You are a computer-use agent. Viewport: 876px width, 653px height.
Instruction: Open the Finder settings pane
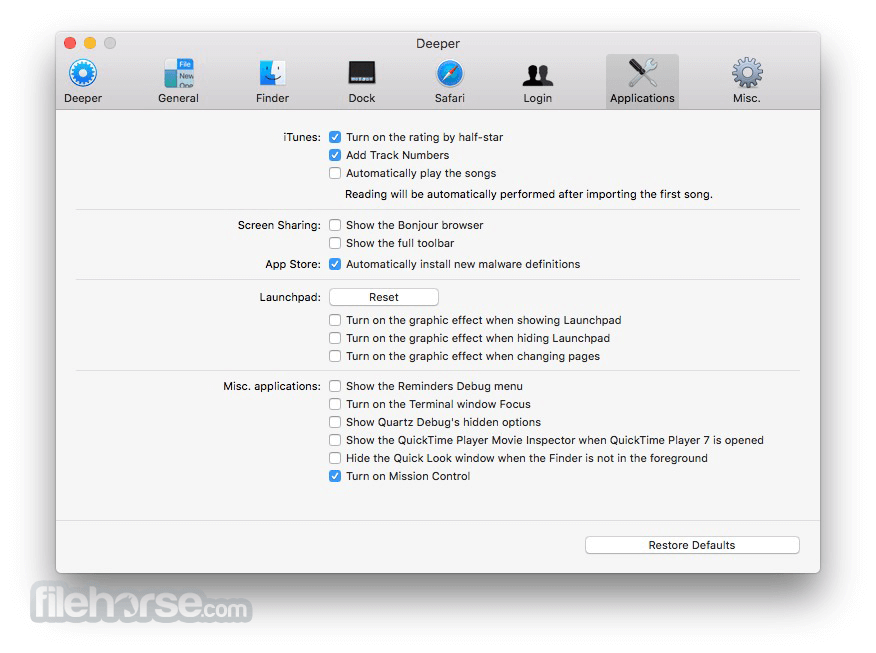point(272,81)
